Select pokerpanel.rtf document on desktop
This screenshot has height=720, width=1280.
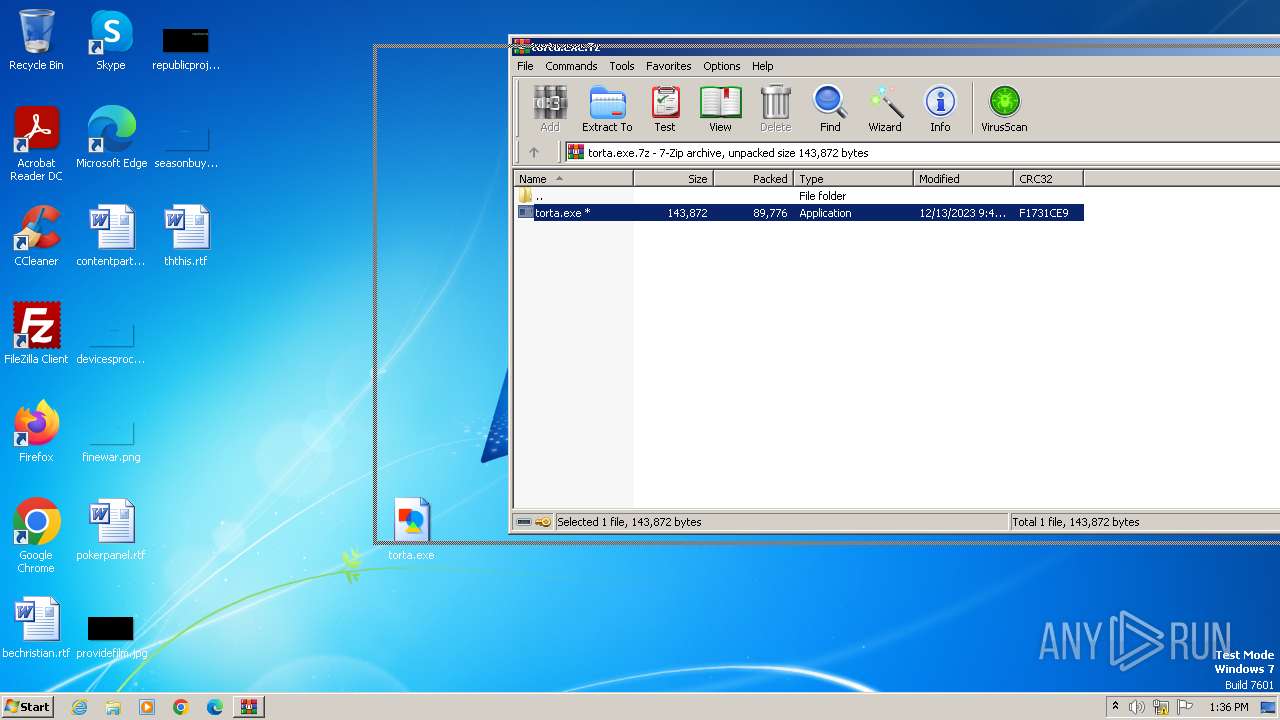click(111, 530)
